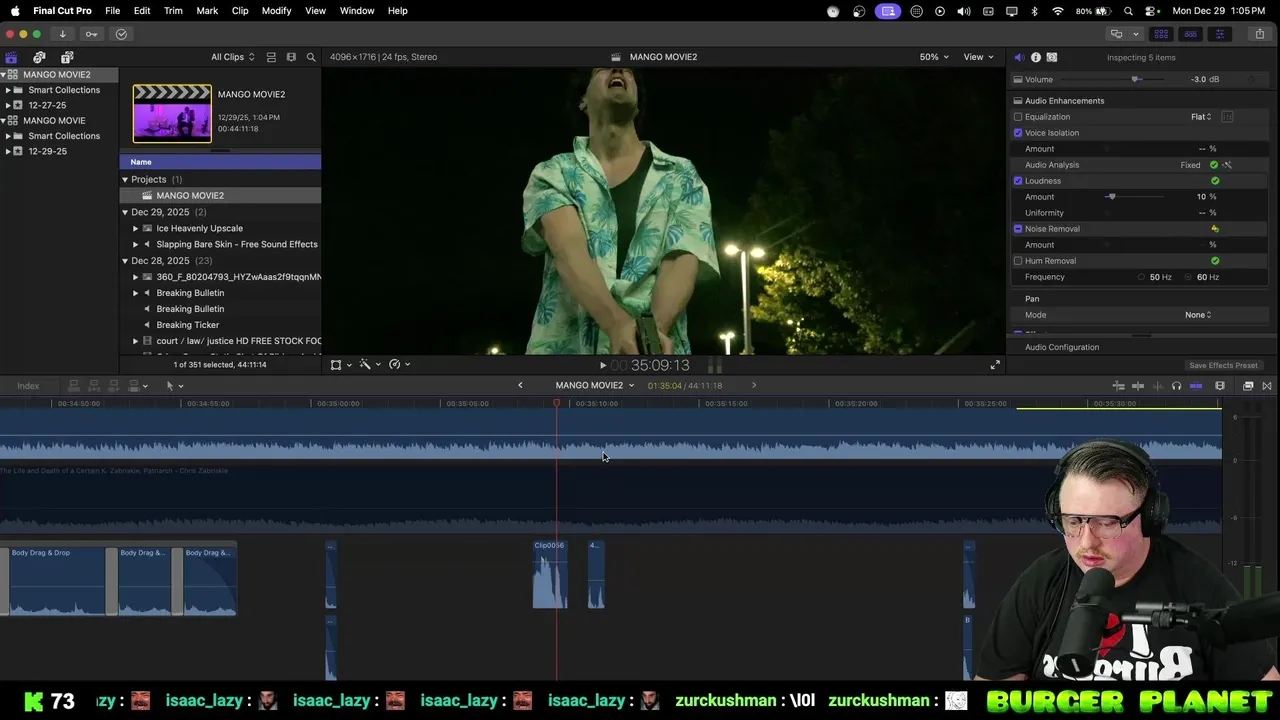Screen dimensions: 1280x720
Task: Show the Transitions browser icon
Action: 1267,386
